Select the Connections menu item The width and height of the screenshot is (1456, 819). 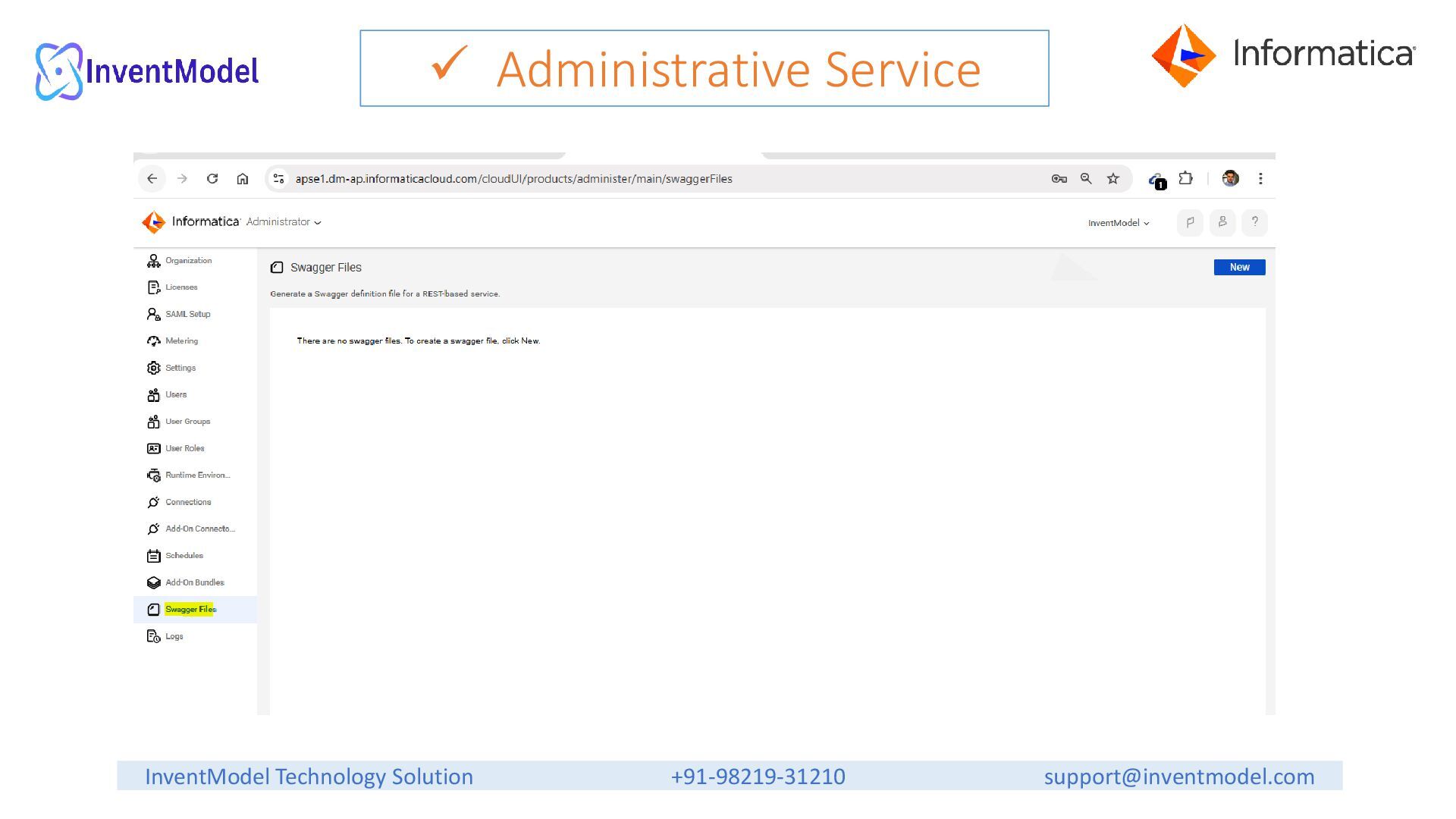[188, 502]
